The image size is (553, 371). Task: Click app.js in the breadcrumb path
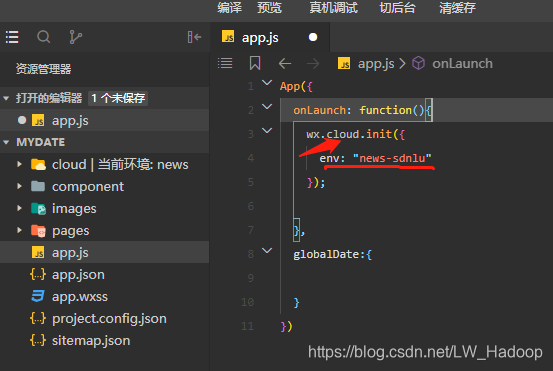[x=376, y=64]
